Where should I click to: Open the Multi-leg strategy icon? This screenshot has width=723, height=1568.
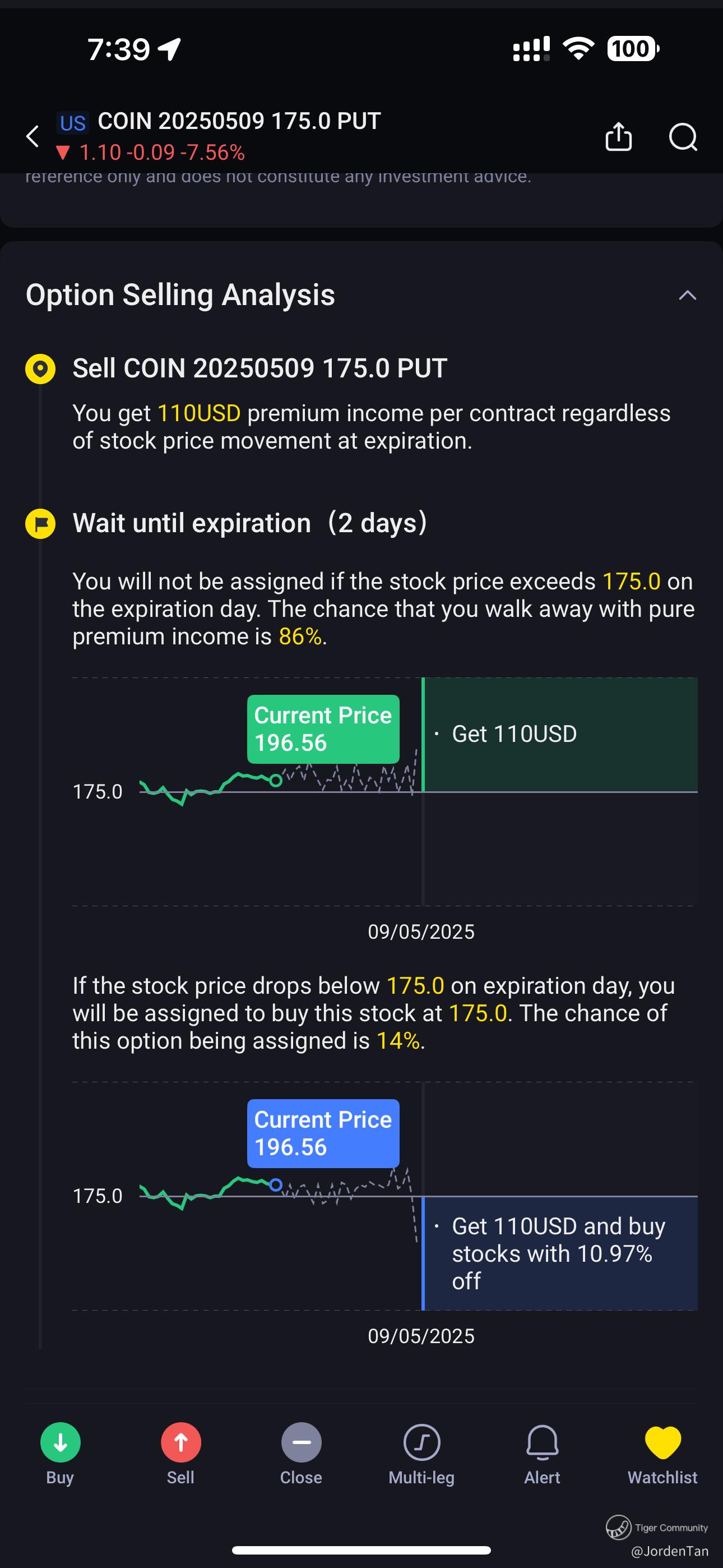421,1442
